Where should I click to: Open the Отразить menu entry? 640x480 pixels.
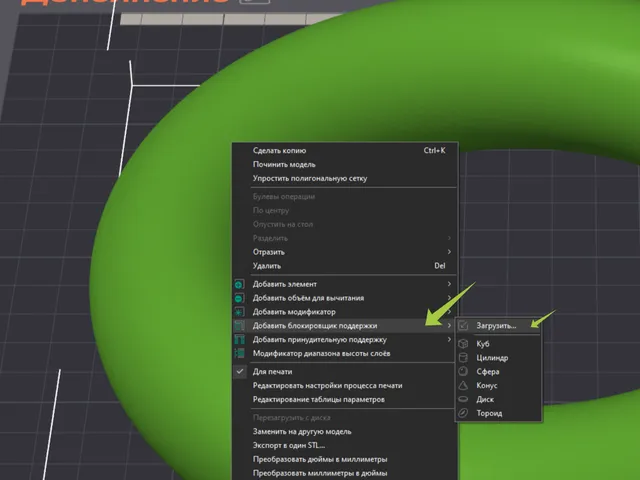(345, 252)
